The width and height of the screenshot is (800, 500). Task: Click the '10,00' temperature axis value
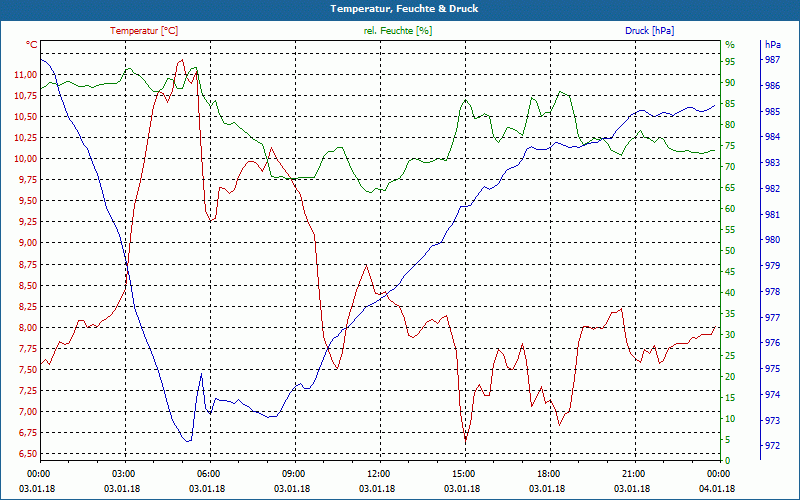(25, 159)
